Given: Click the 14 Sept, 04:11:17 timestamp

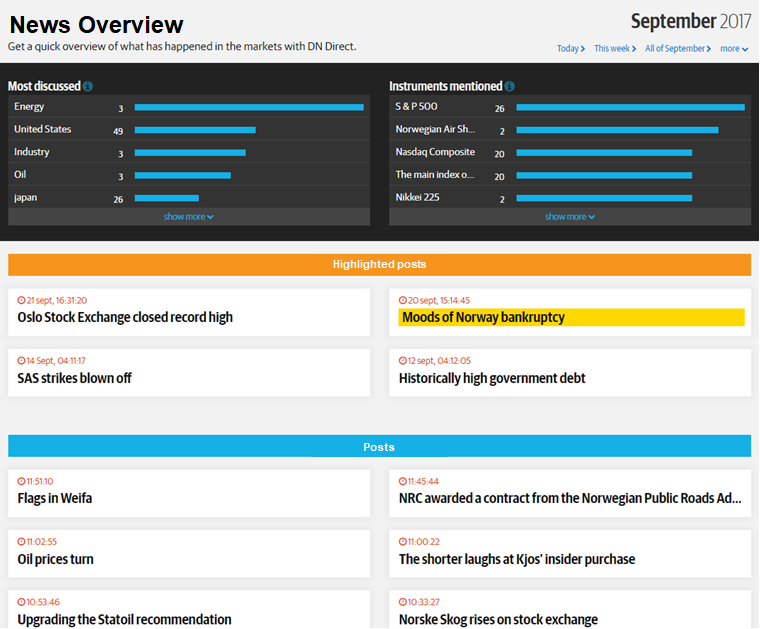Looking at the screenshot, I should (x=56, y=361).
